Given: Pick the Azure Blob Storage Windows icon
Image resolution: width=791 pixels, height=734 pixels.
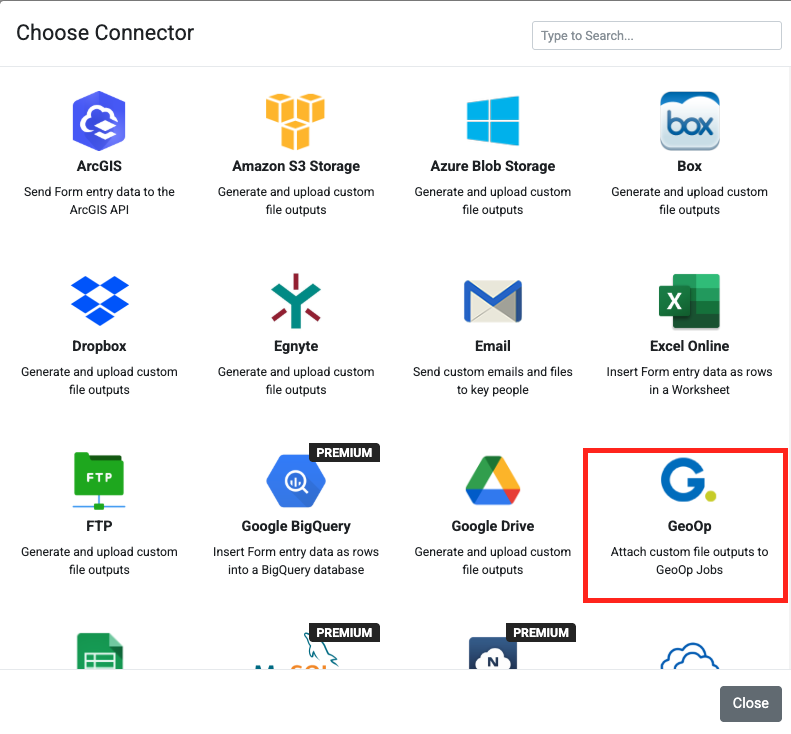Looking at the screenshot, I should pos(493,121).
